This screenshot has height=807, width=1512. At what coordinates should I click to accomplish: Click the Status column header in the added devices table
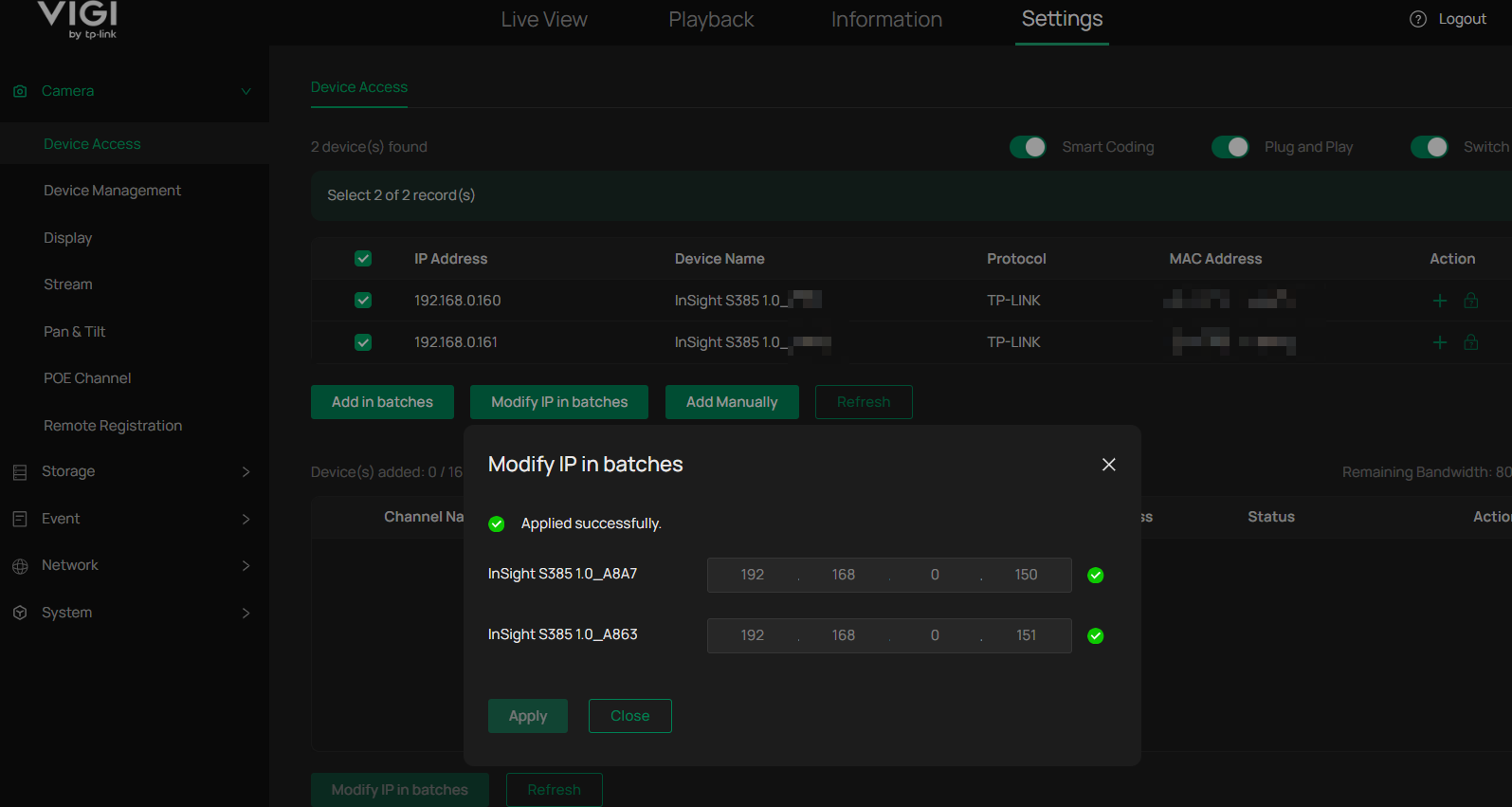(x=1271, y=517)
